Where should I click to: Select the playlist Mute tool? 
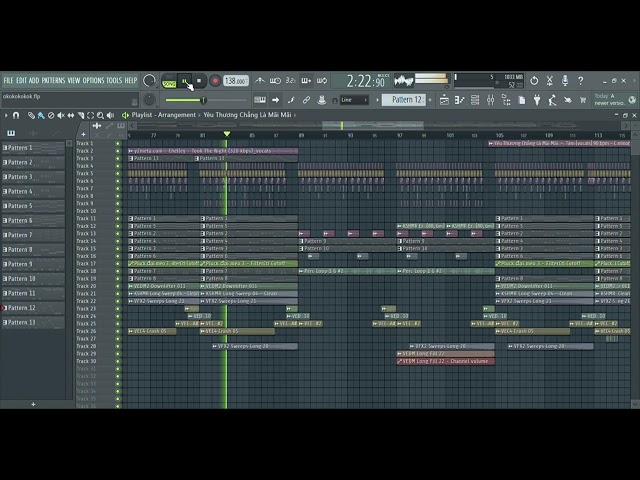coord(61,116)
